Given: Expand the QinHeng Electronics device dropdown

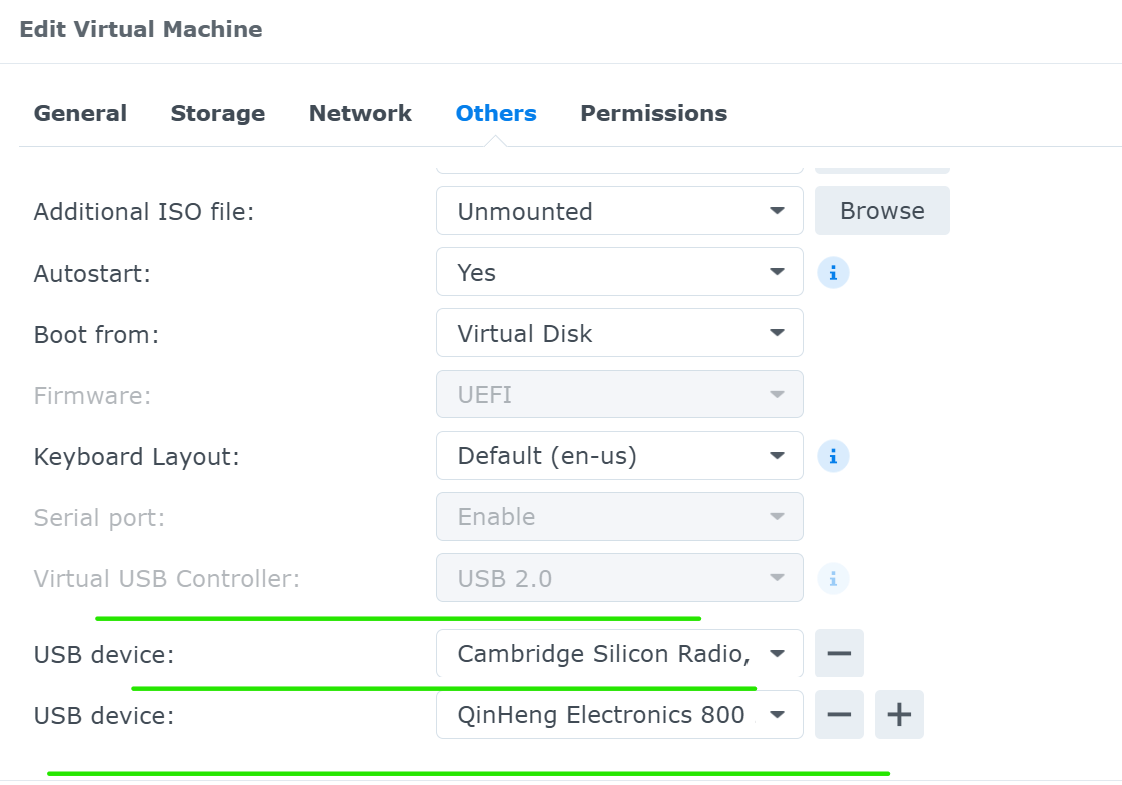Looking at the screenshot, I should (620, 714).
